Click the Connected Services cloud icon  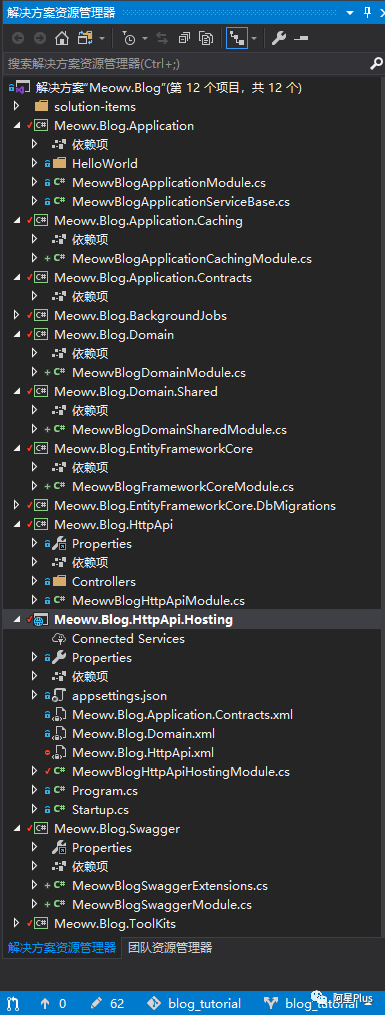[x=59, y=638]
